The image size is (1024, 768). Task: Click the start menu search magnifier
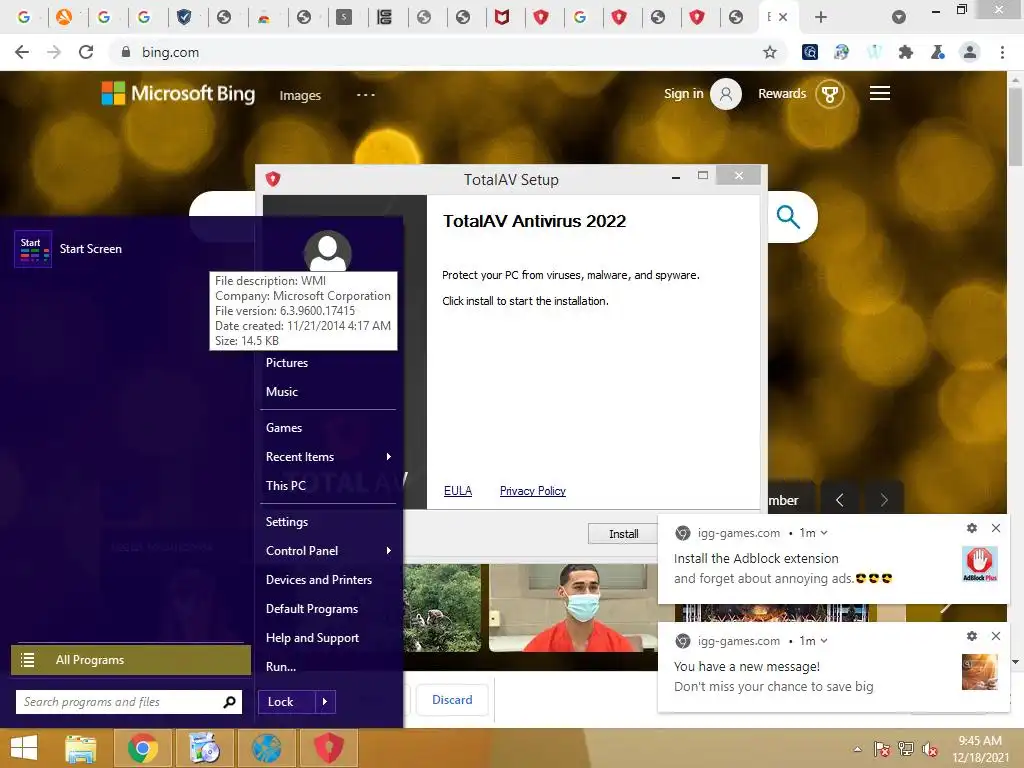[x=229, y=702]
